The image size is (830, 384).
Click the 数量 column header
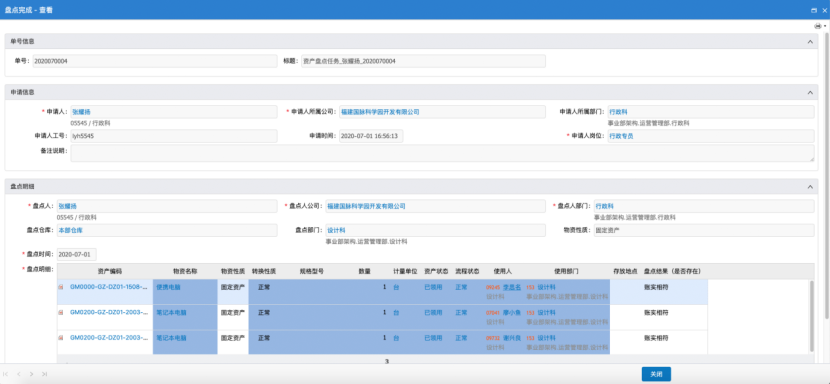(x=365, y=271)
